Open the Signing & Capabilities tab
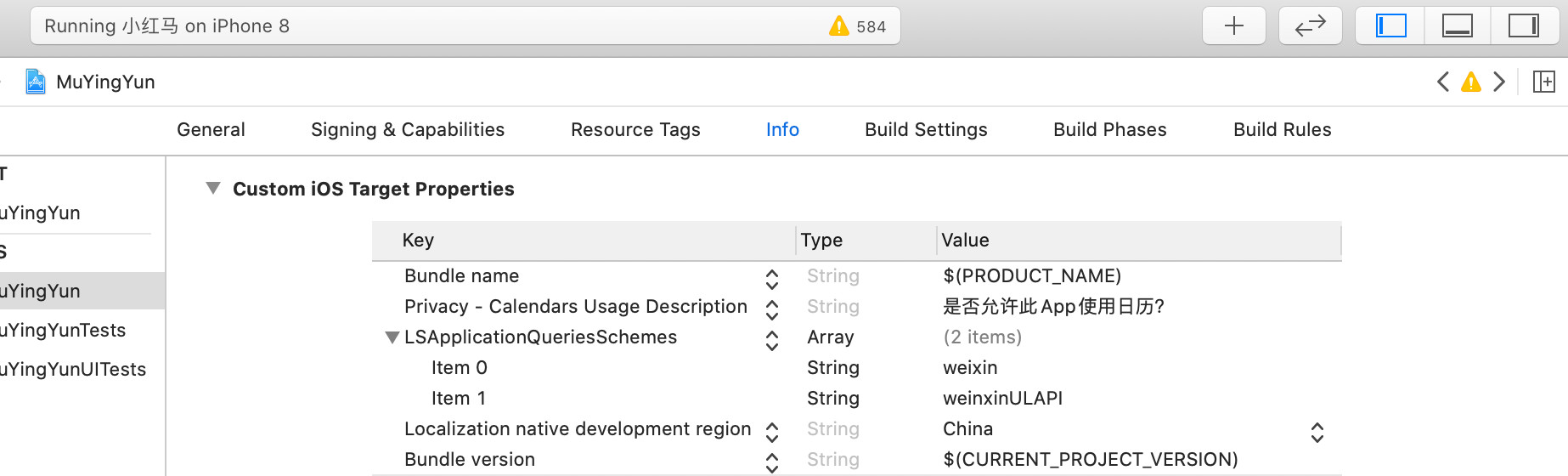Viewport: 1568px width, 476px height. 408,130
